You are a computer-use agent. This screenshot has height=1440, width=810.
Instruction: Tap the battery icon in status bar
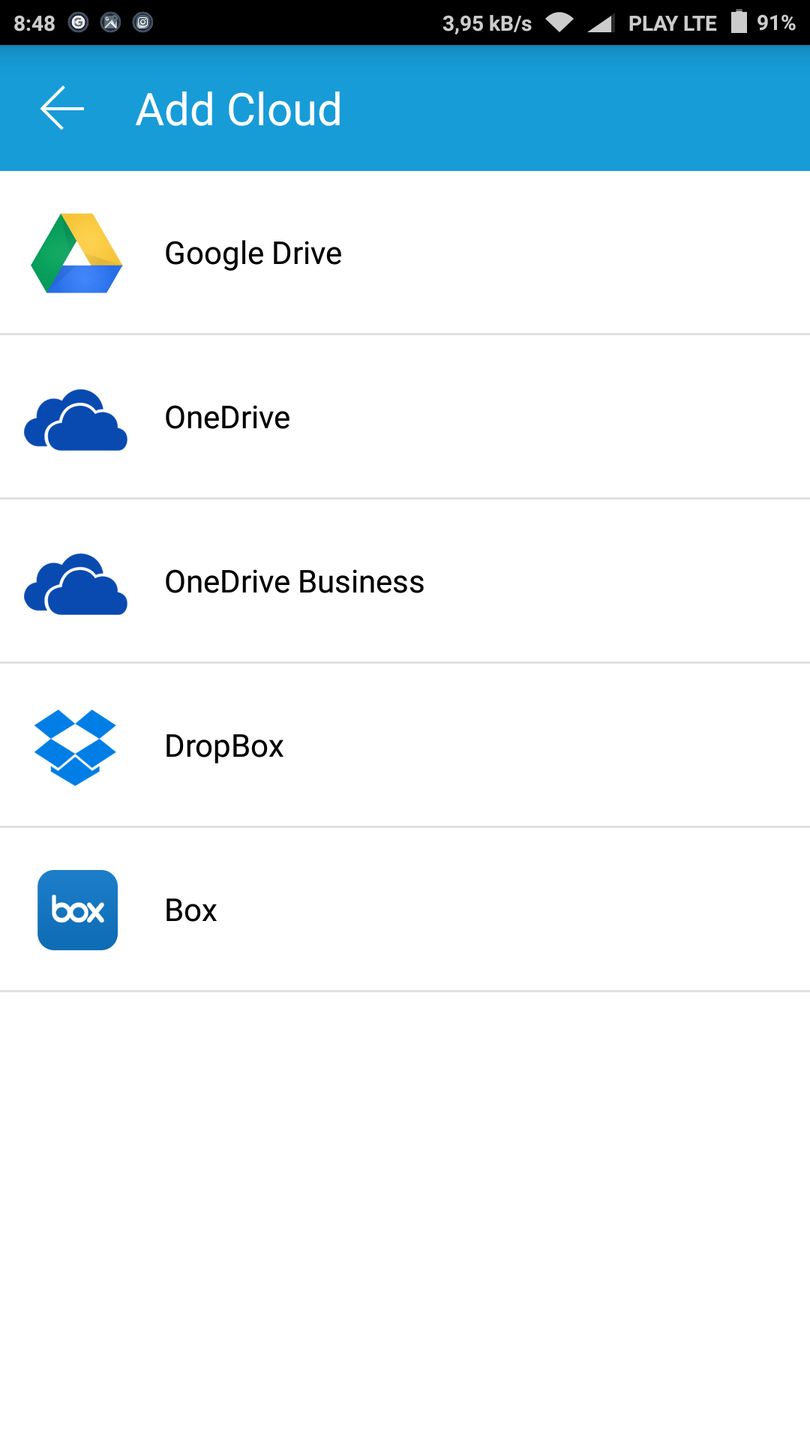coord(739,22)
